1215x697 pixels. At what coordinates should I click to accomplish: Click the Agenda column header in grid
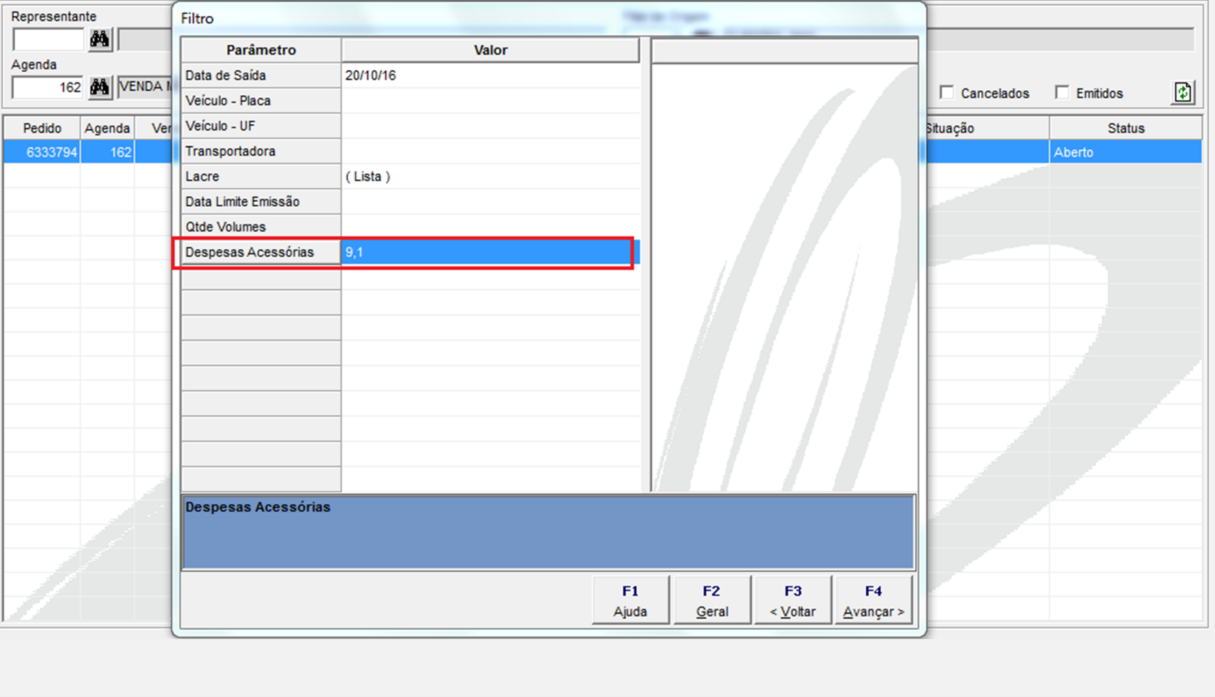(107, 128)
